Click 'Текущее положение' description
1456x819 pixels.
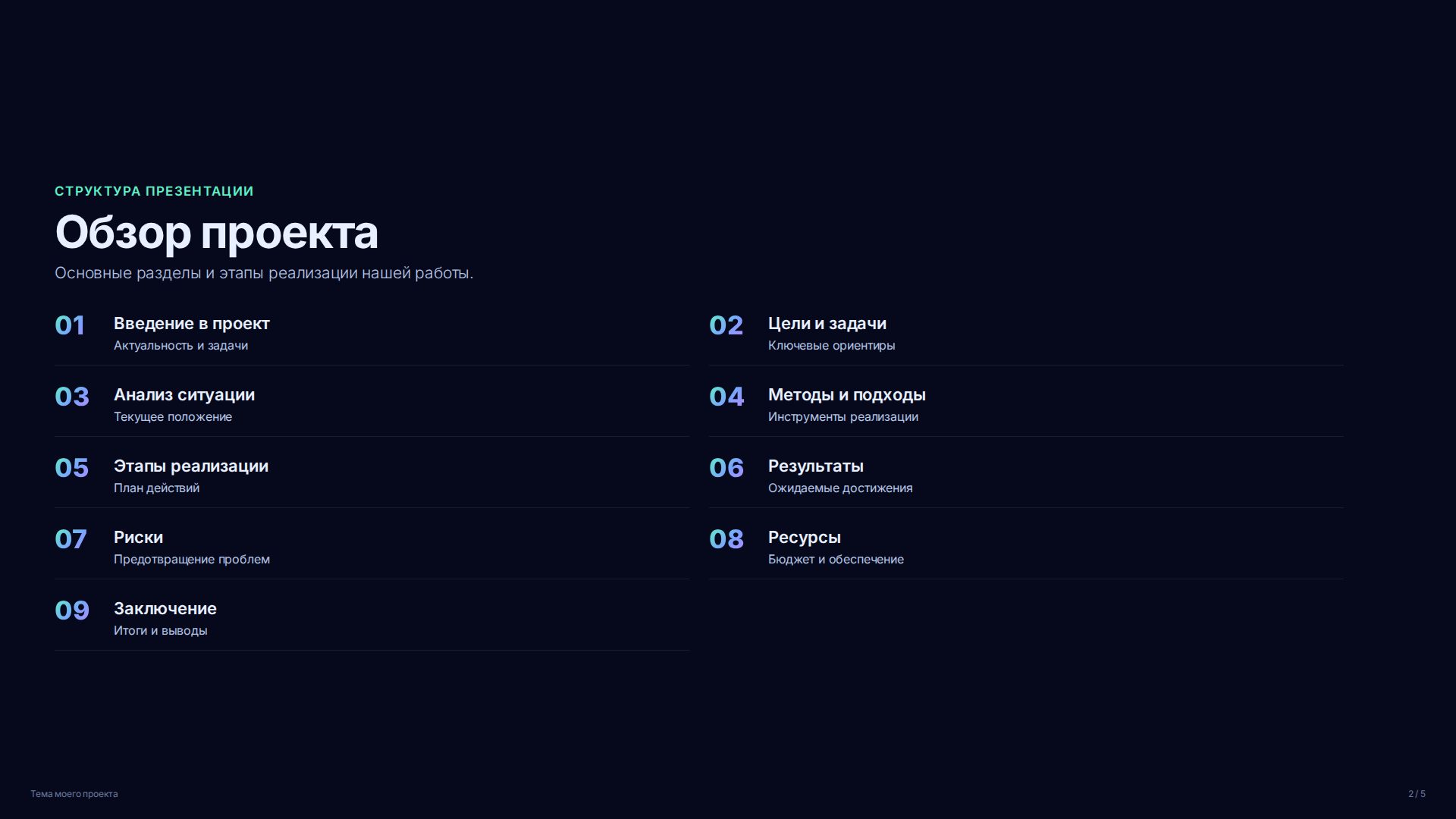[x=173, y=417]
